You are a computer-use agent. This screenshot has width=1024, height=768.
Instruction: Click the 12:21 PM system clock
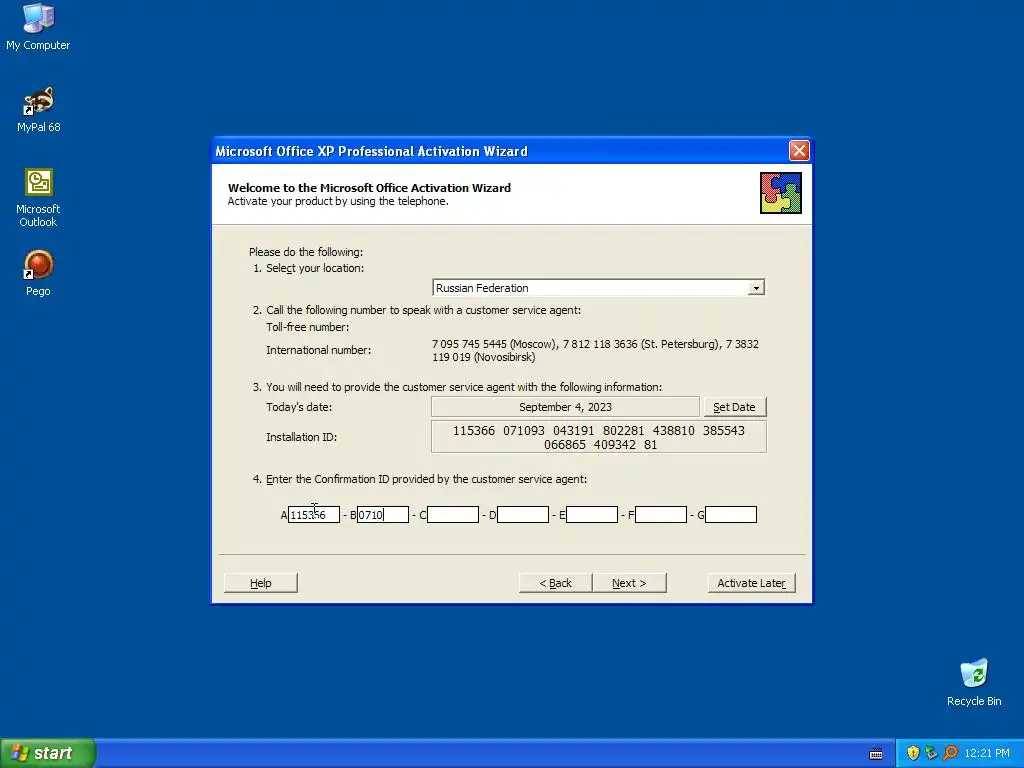(x=986, y=754)
